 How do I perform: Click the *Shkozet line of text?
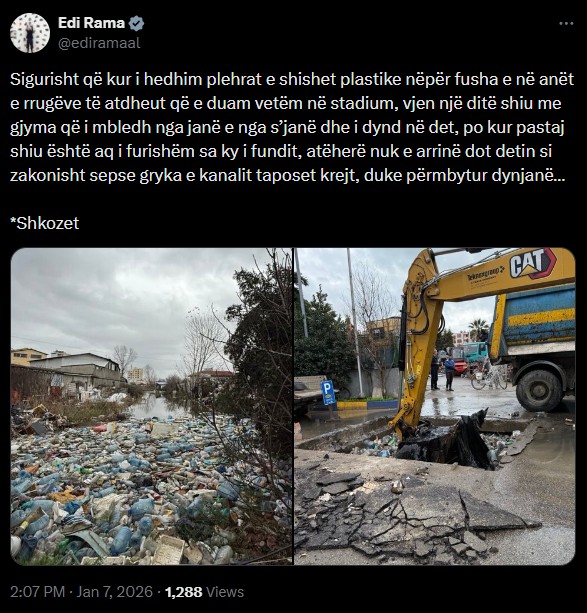coord(45,223)
